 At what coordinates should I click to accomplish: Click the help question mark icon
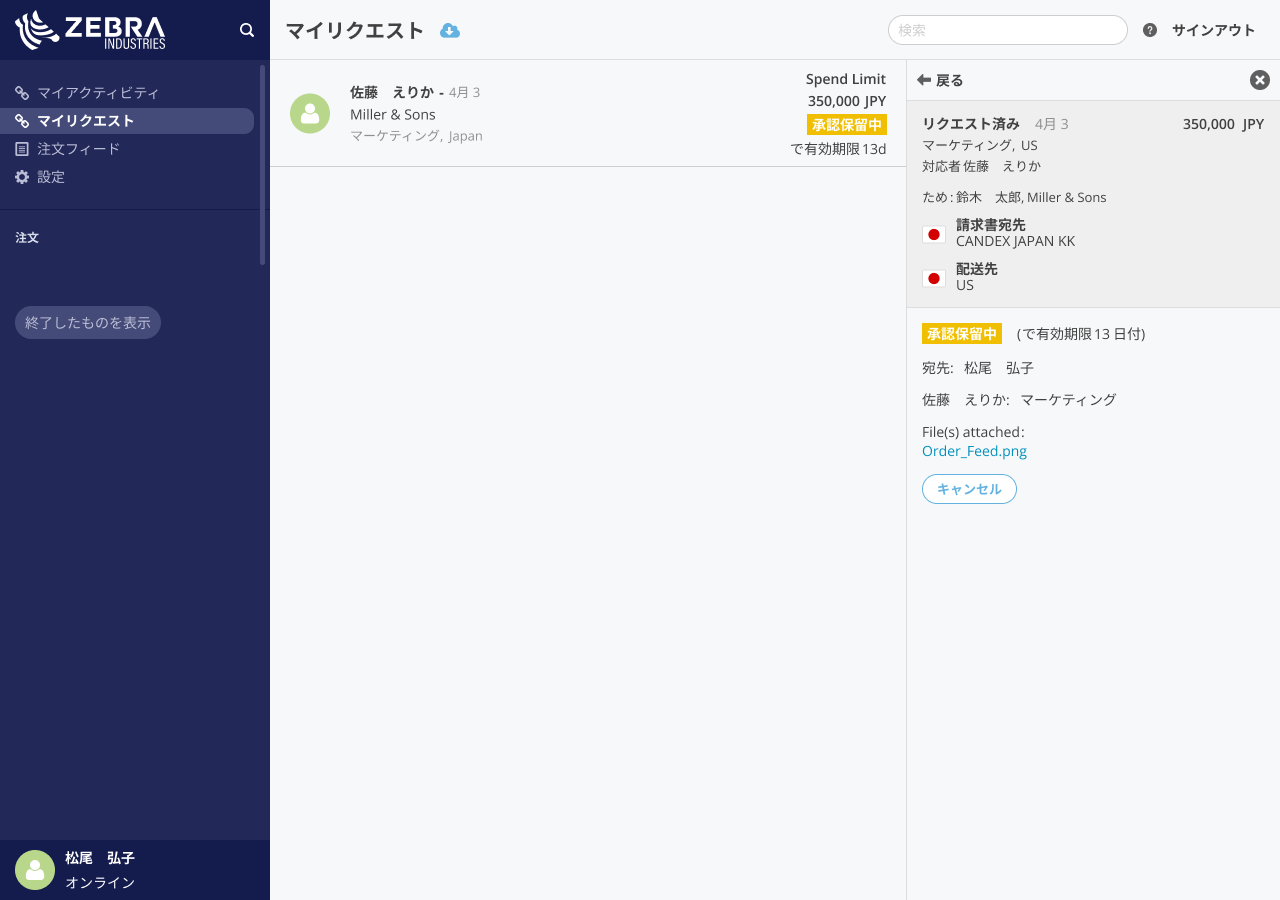point(1148,30)
